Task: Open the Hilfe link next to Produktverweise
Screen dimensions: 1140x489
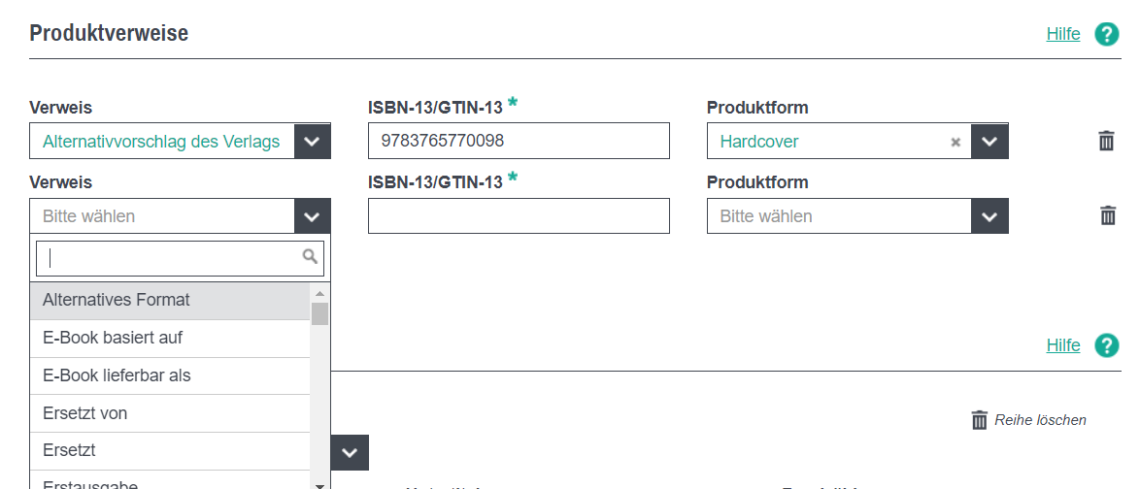Action: [x=1063, y=34]
